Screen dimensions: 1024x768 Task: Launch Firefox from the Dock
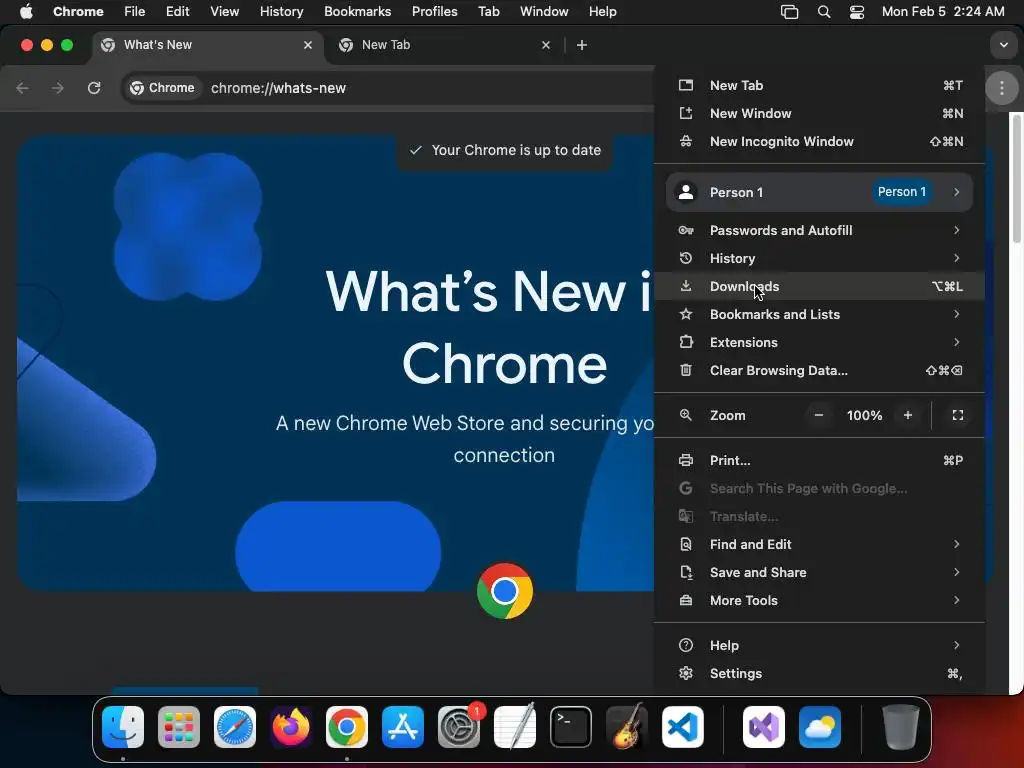(x=291, y=727)
